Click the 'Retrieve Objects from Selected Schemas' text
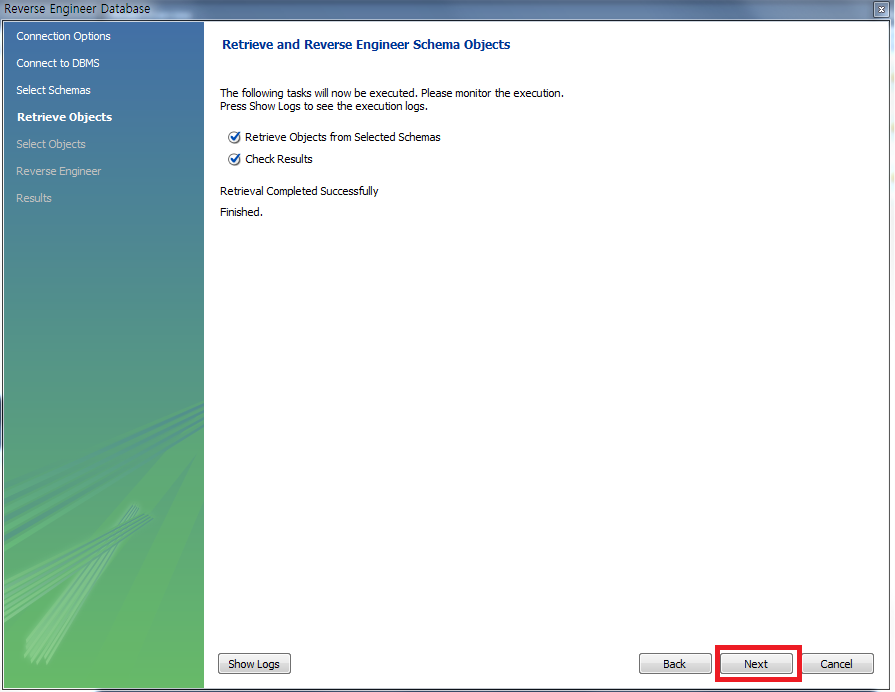 pos(342,137)
